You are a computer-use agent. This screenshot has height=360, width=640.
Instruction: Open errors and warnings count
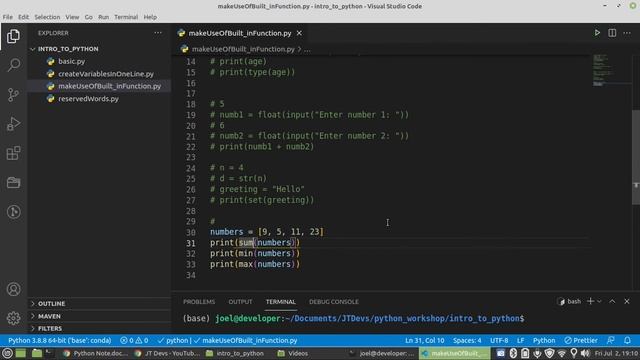click(134, 340)
